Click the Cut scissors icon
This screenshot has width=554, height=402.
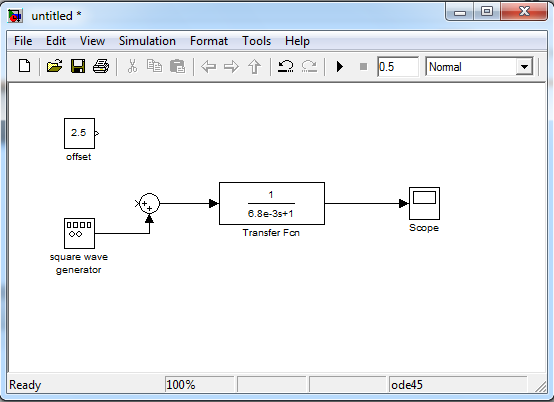[x=132, y=66]
